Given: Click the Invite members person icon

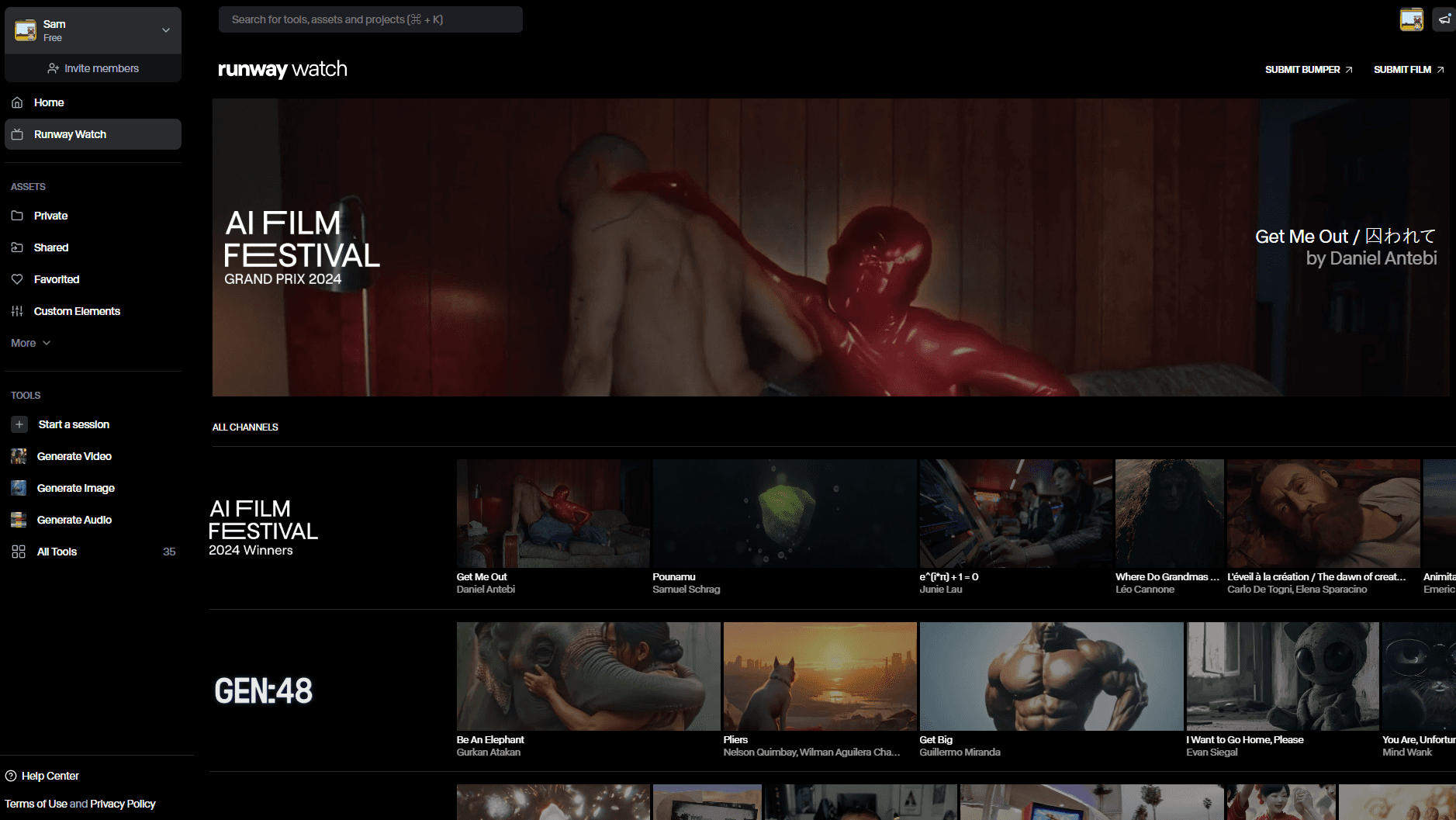Looking at the screenshot, I should click(54, 68).
